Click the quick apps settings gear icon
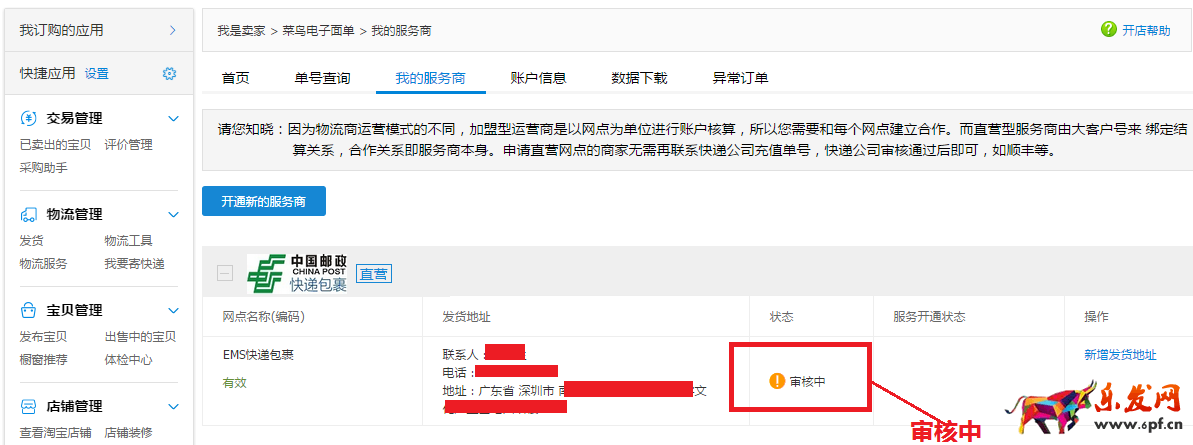The width and height of the screenshot is (1193, 445). pyautogui.click(x=169, y=74)
